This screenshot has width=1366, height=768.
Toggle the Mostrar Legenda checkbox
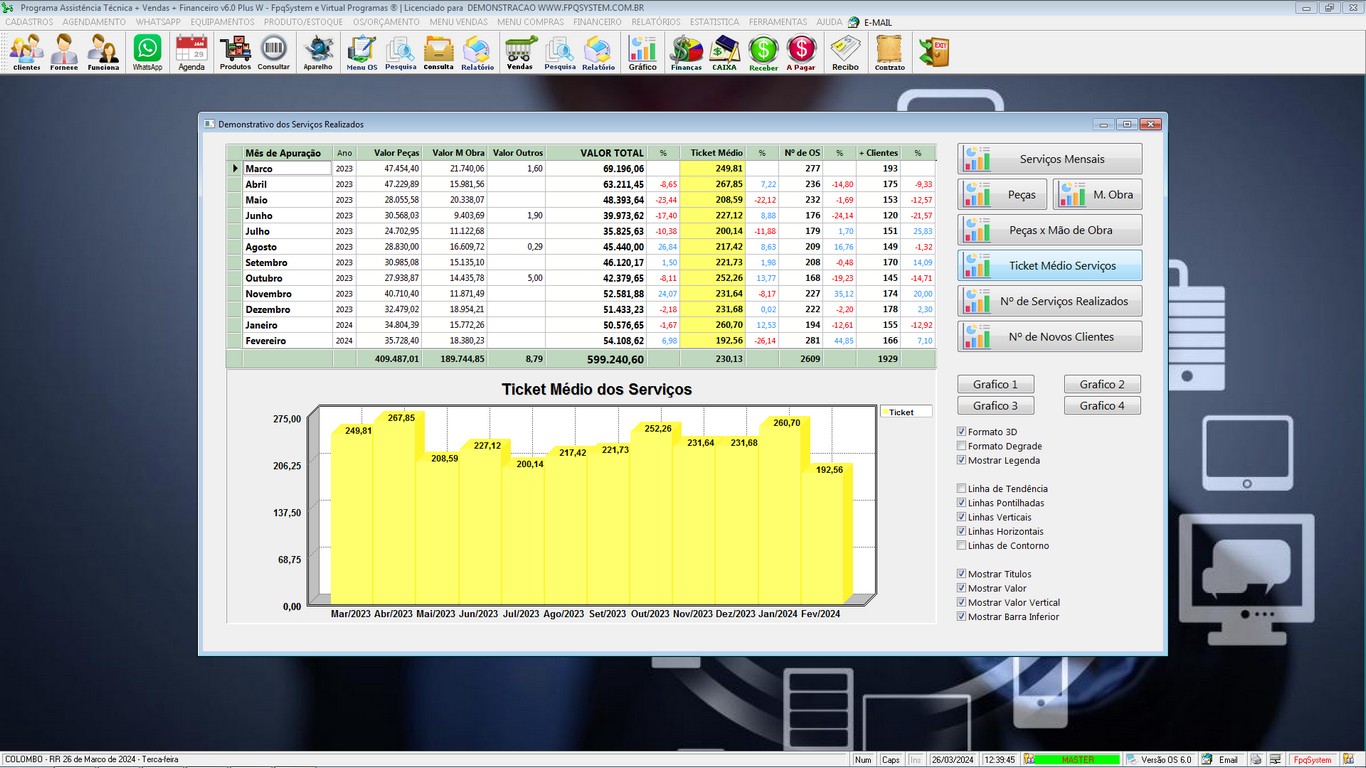pos(962,460)
